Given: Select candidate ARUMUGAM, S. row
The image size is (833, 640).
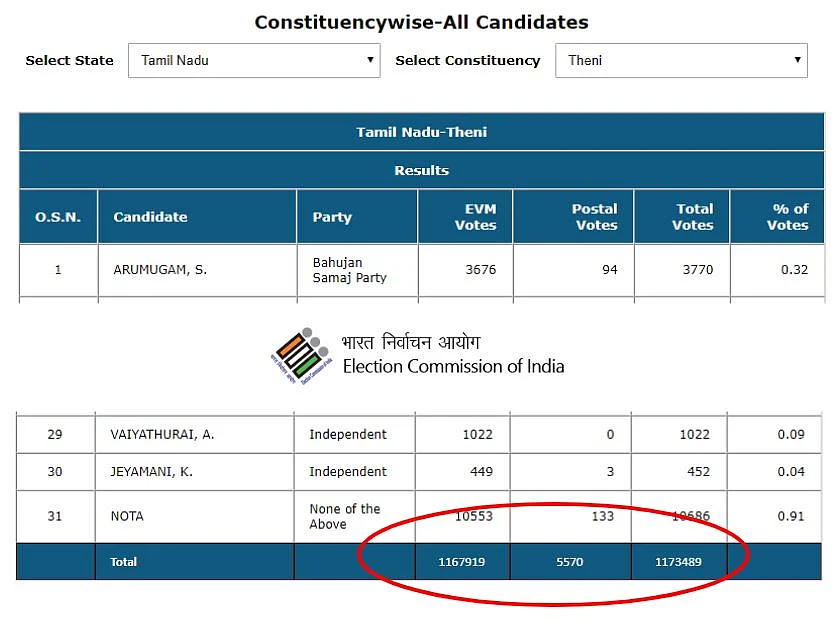Looking at the screenshot, I should click(x=422, y=270).
